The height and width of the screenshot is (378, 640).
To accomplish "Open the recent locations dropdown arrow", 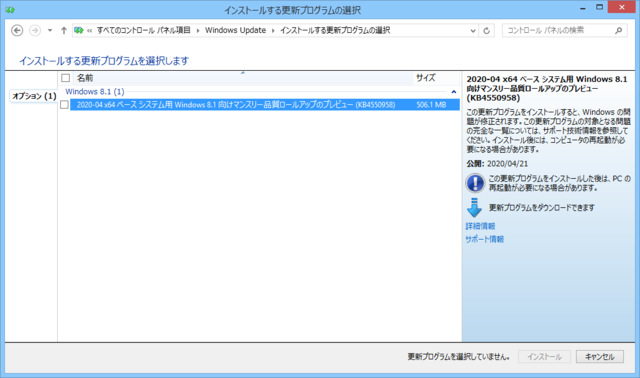I will (x=50, y=31).
